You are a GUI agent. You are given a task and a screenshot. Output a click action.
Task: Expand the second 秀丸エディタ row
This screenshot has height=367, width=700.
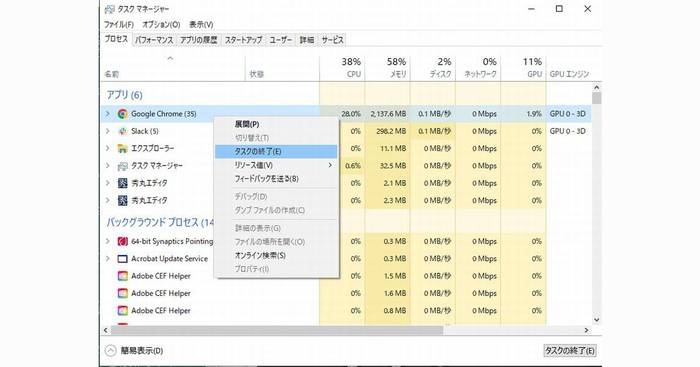click(x=108, y=200)
